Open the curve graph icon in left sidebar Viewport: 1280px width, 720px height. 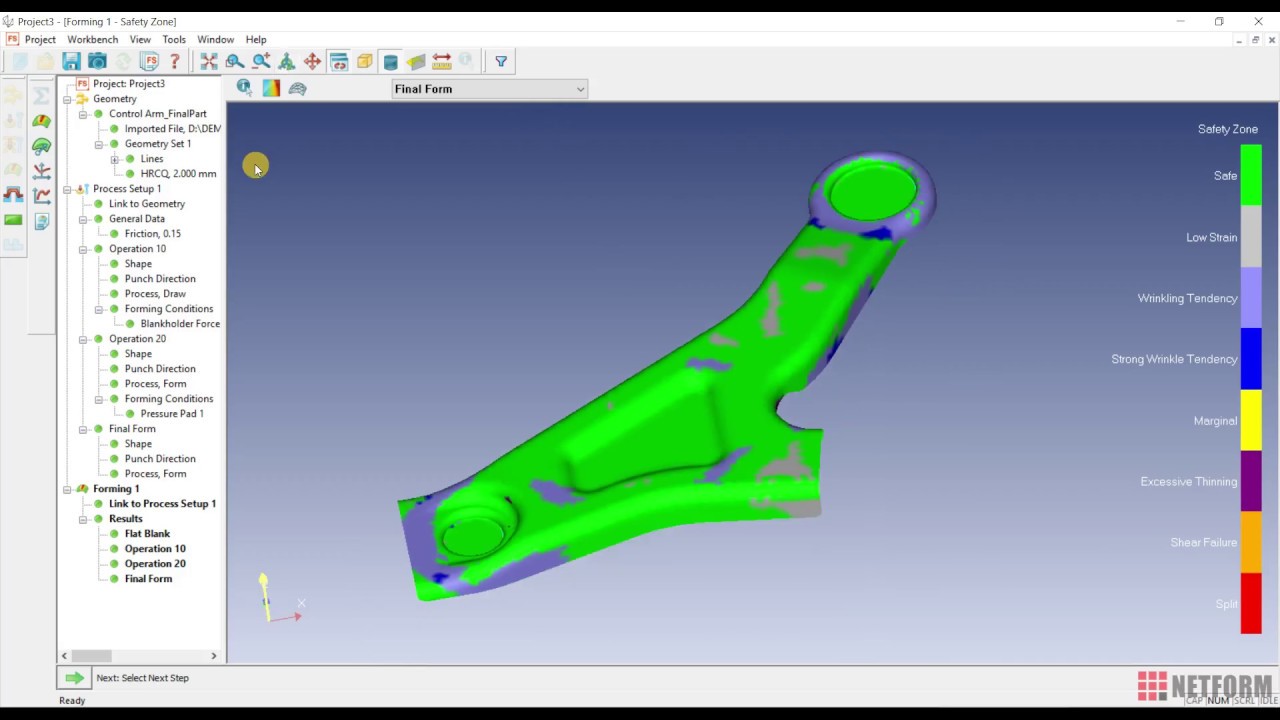point(41,196)
